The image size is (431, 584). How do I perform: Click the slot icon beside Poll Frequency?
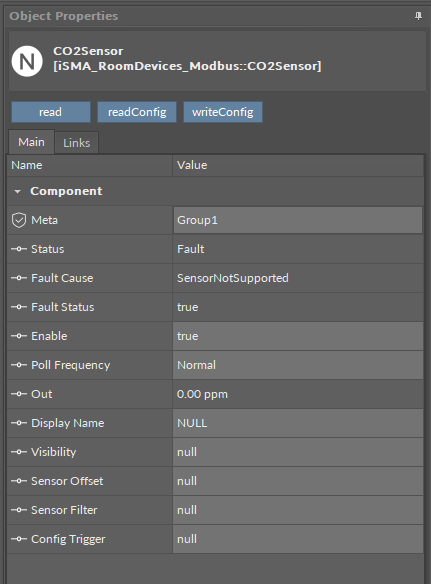point(19,365)
